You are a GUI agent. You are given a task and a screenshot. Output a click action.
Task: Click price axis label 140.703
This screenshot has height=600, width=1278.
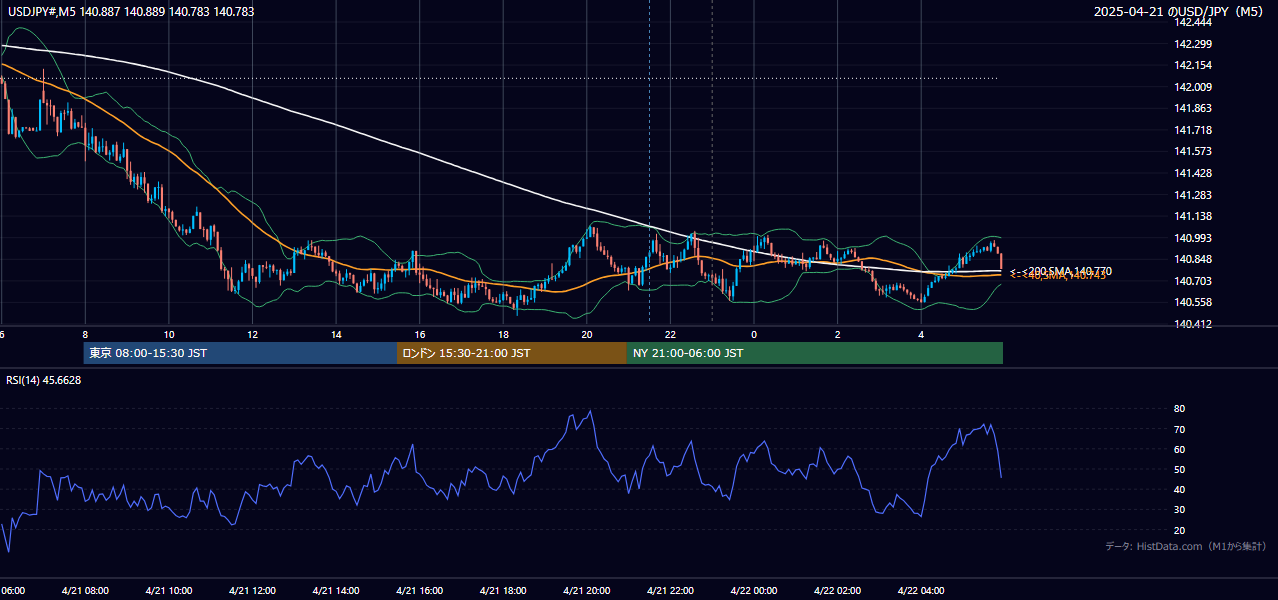coord(1193,281)
